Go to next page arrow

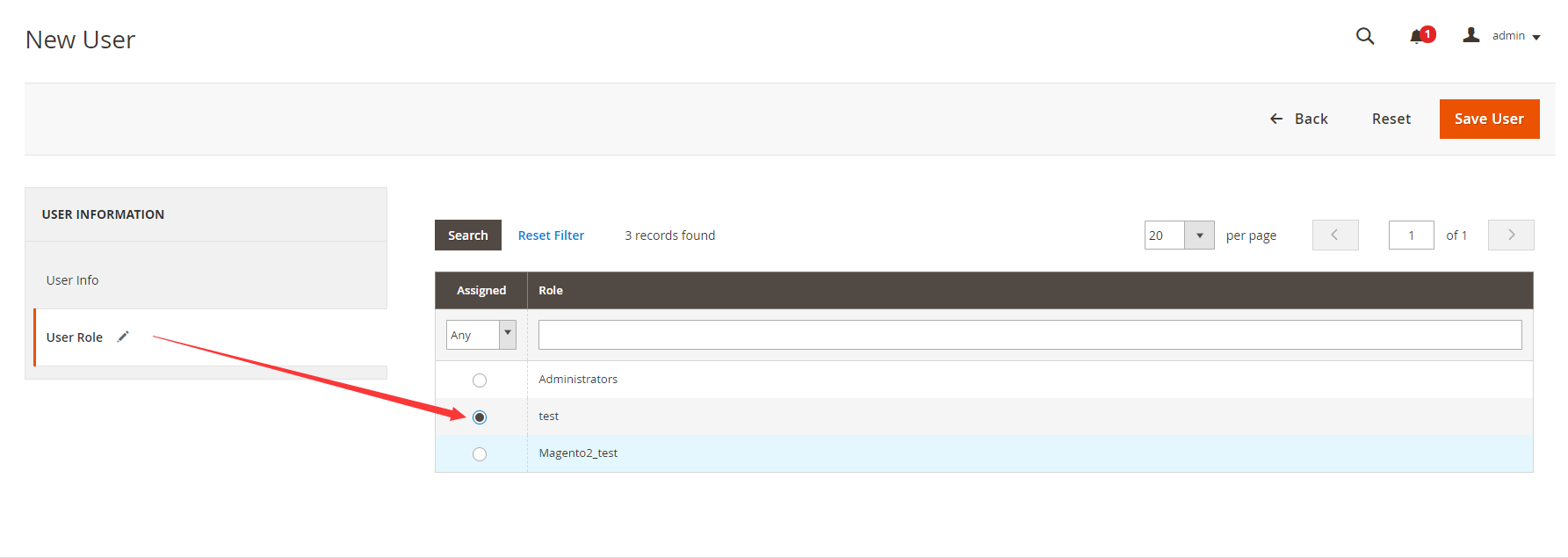[1510, 235]
